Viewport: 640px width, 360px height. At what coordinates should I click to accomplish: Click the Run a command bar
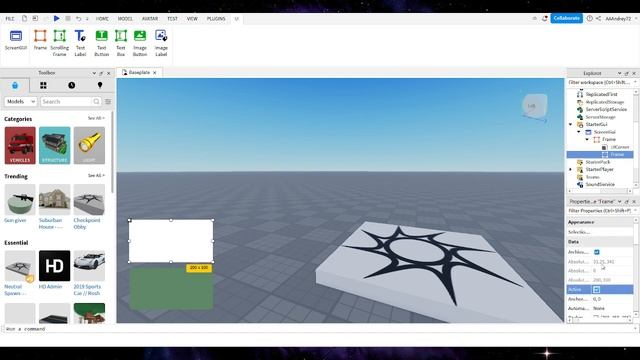point(318,329)
